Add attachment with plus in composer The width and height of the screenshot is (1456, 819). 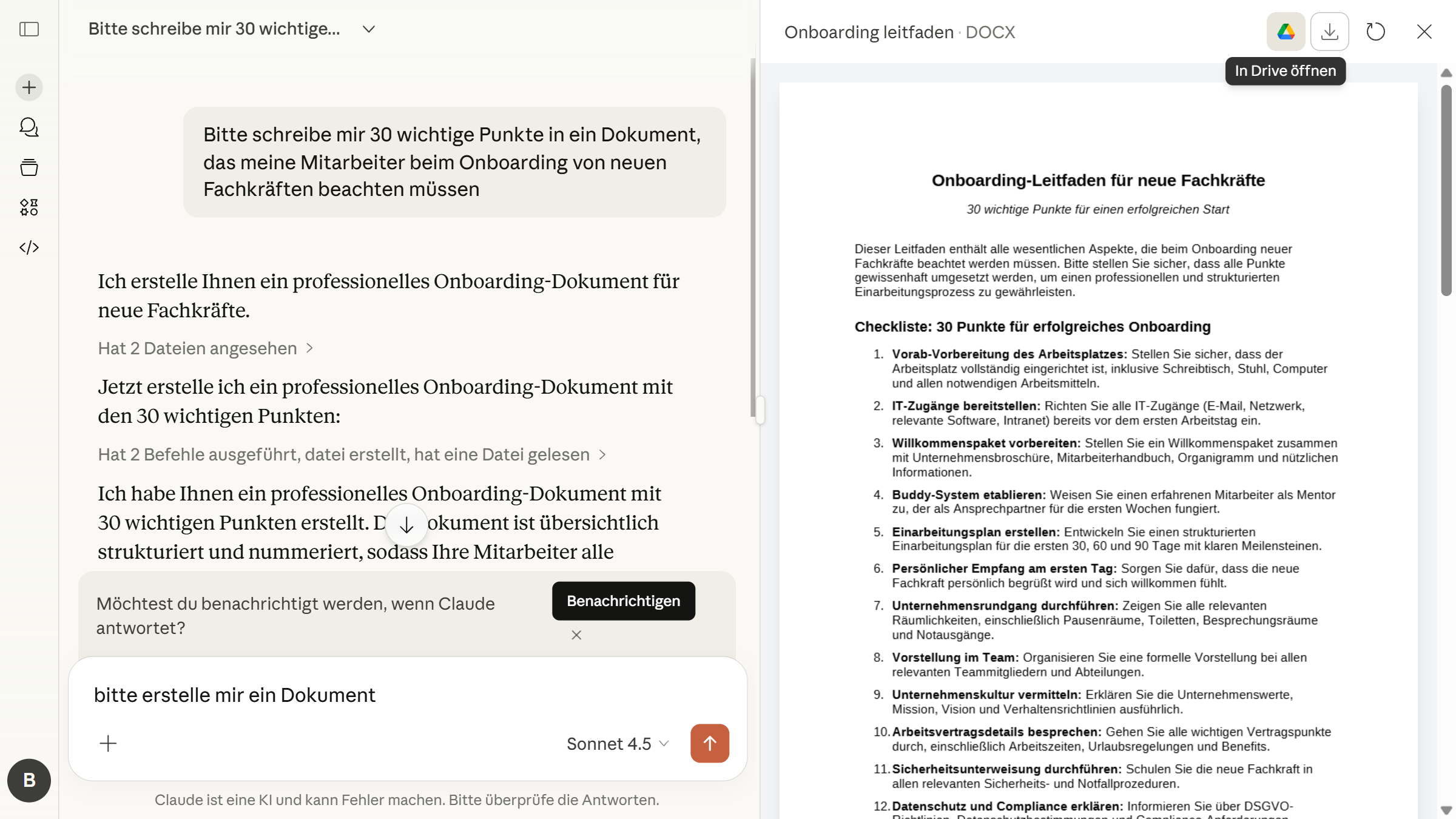coord(108,743)
